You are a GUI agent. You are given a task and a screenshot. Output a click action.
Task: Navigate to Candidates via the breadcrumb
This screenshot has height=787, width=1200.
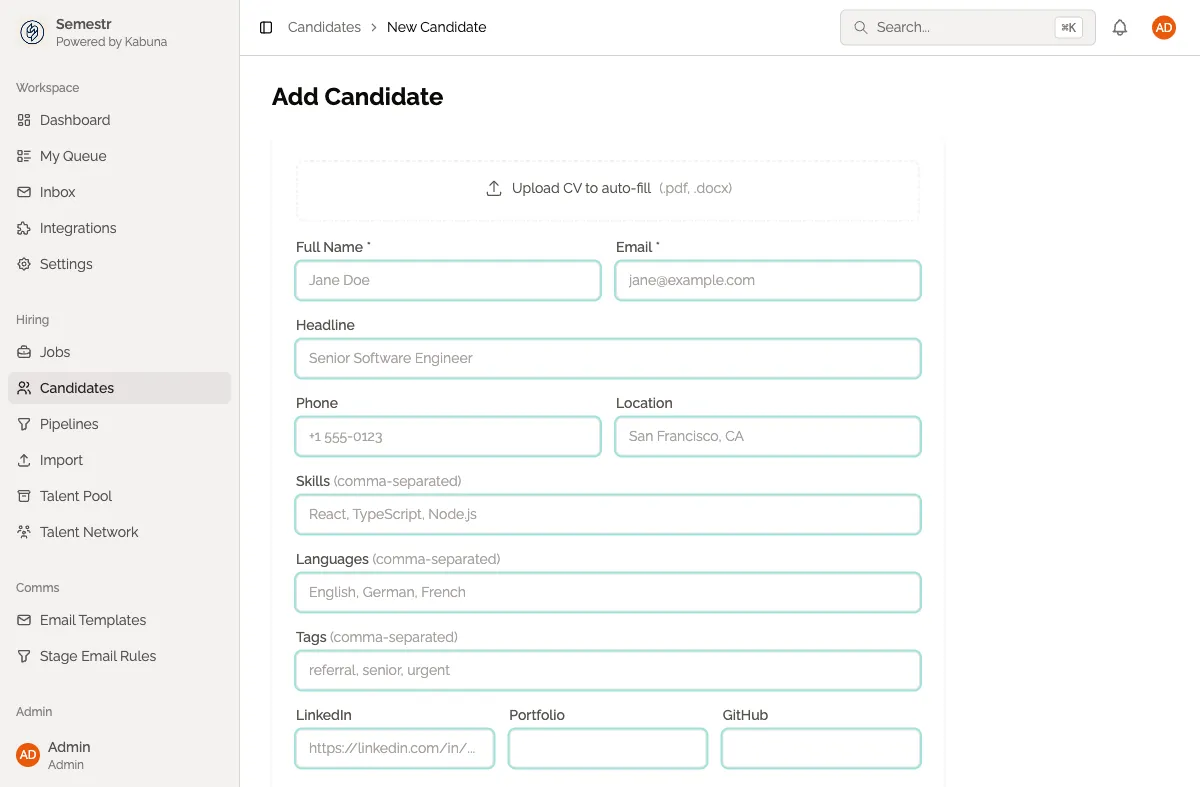[x=323, y=27]
